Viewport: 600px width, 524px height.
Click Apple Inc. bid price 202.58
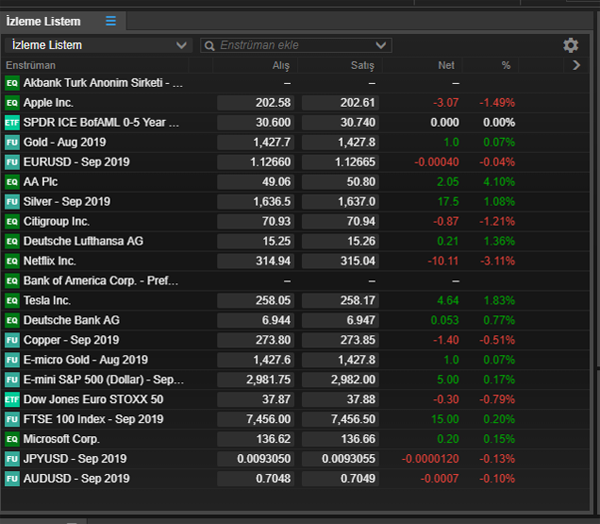point(255,103)
